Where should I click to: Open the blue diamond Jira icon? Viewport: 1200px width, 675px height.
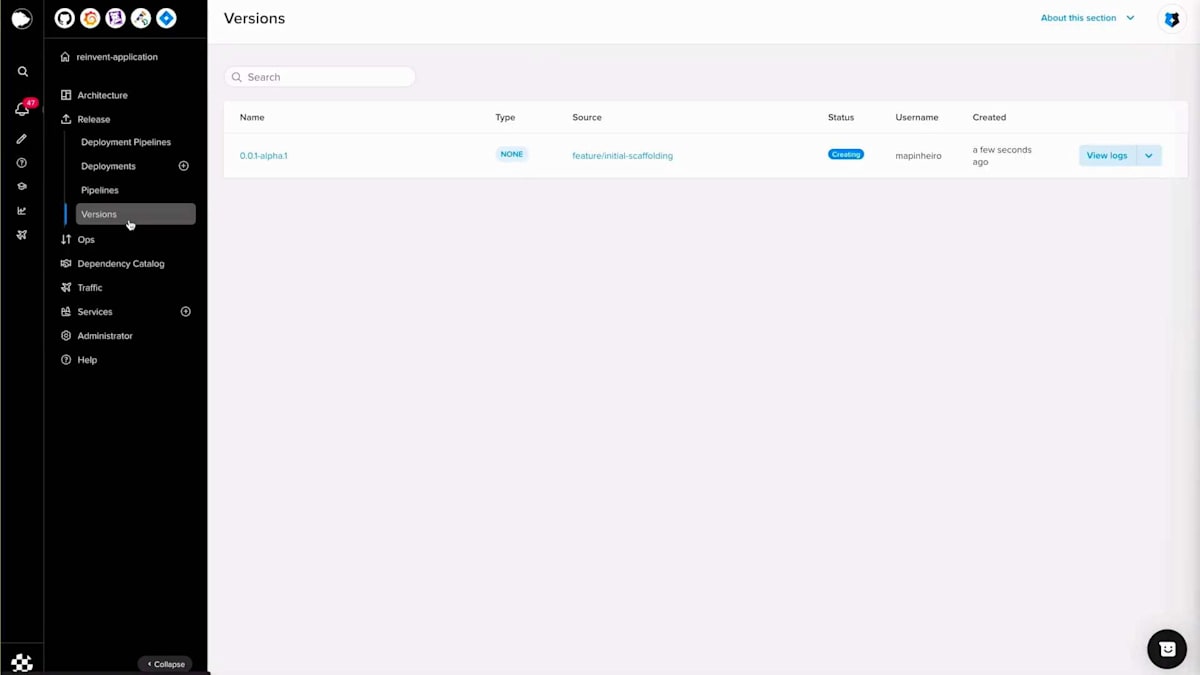[x=167, y=18]
